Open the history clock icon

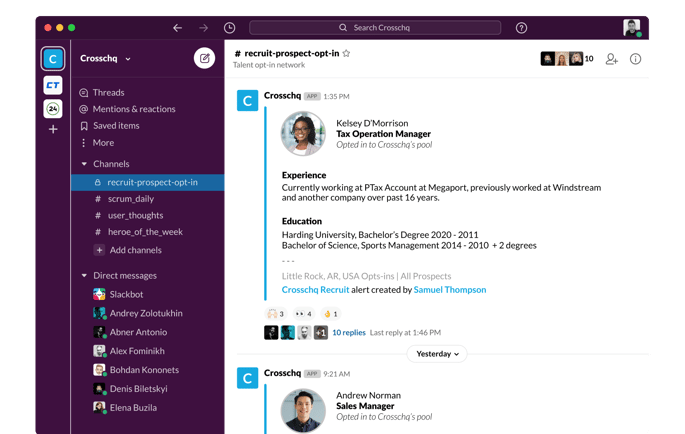click(229, 28)
